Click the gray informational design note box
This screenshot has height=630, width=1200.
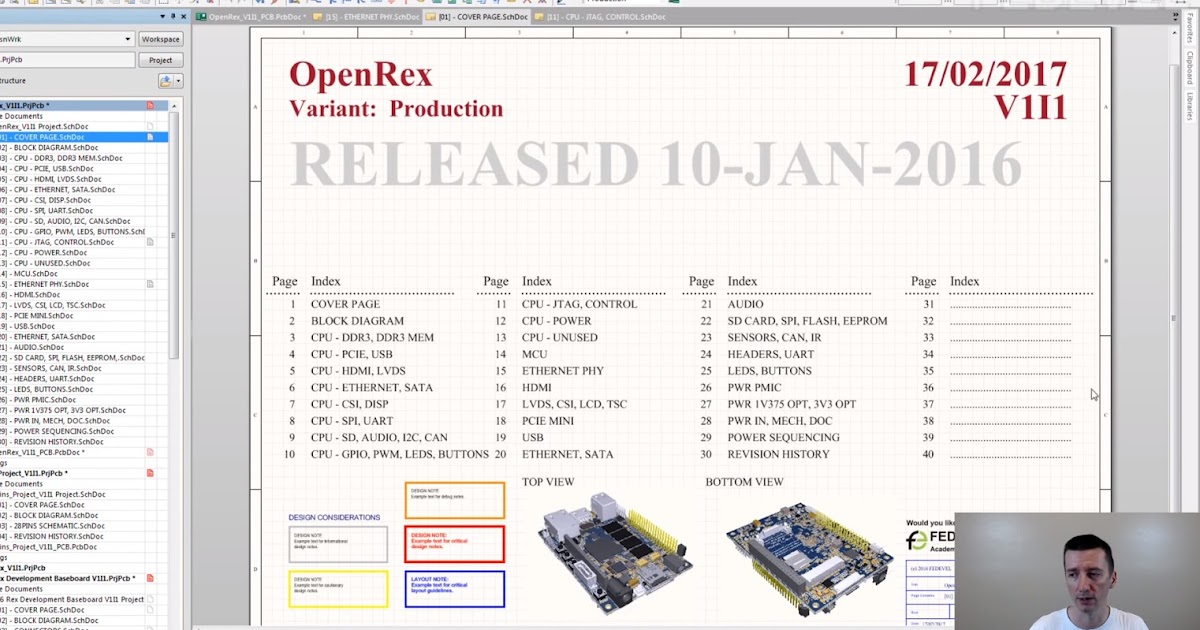[338, 544]
